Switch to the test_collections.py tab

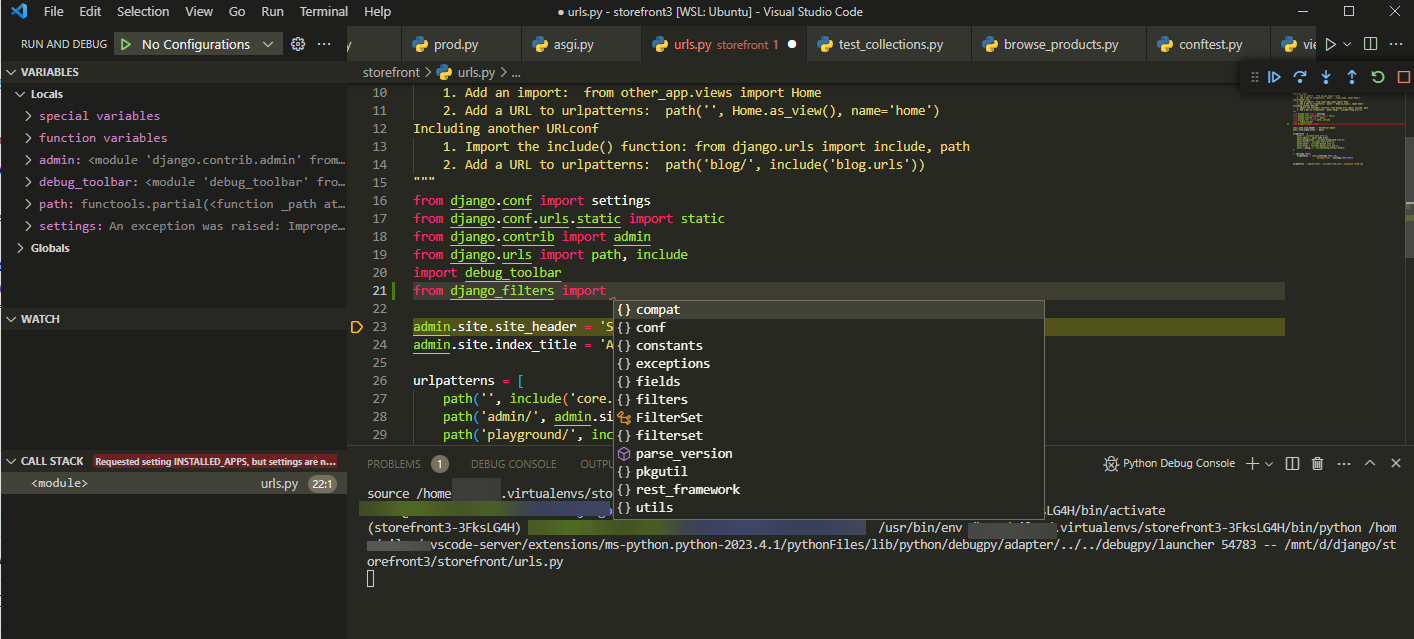889,45
